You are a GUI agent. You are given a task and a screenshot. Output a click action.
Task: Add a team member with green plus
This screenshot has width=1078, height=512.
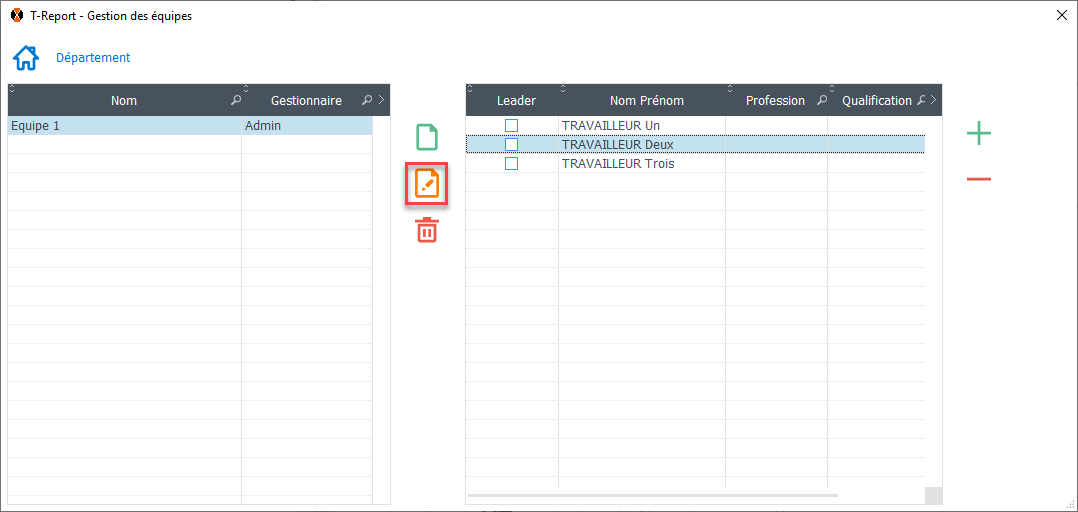979,133
